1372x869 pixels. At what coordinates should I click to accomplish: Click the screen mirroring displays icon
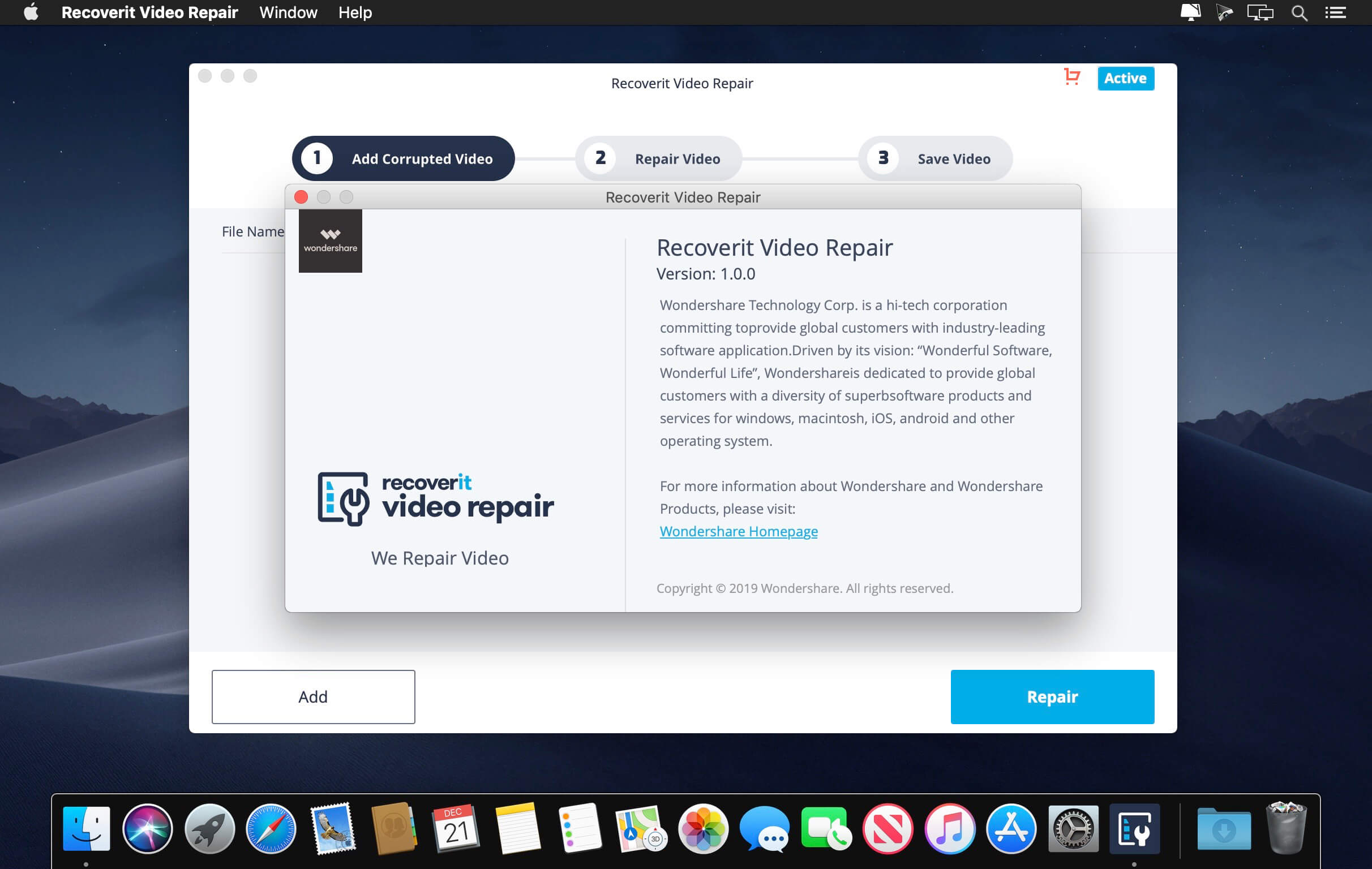click(x=1260, y=12)
